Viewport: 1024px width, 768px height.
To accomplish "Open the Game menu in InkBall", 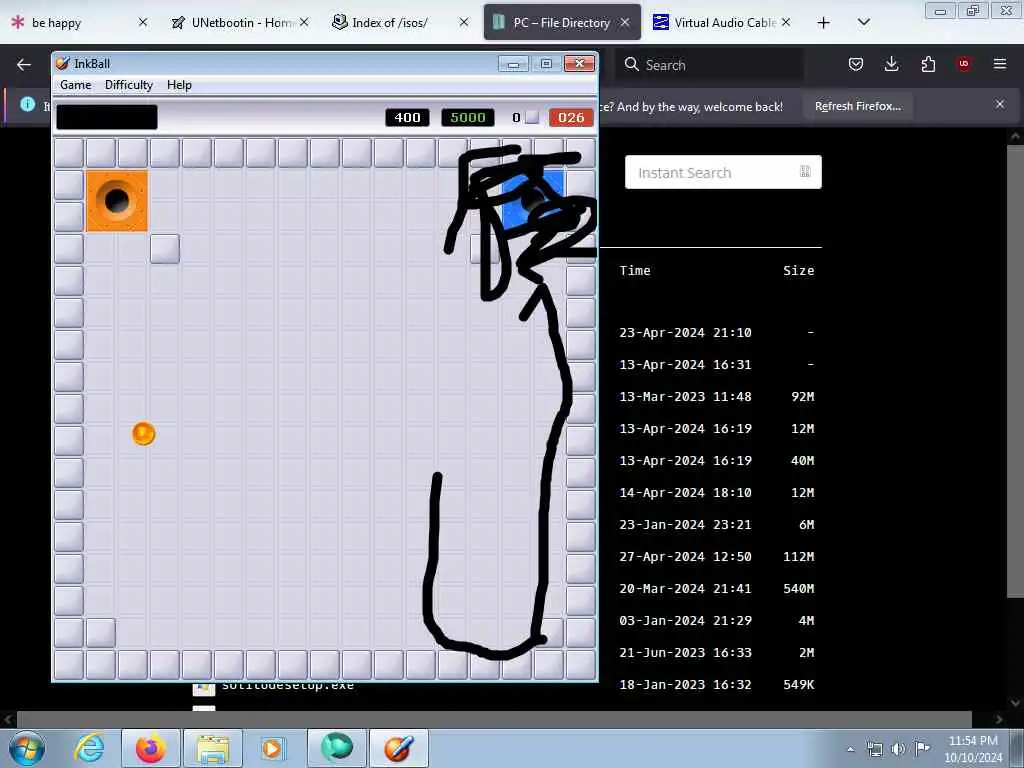I will tap(76, 85).
